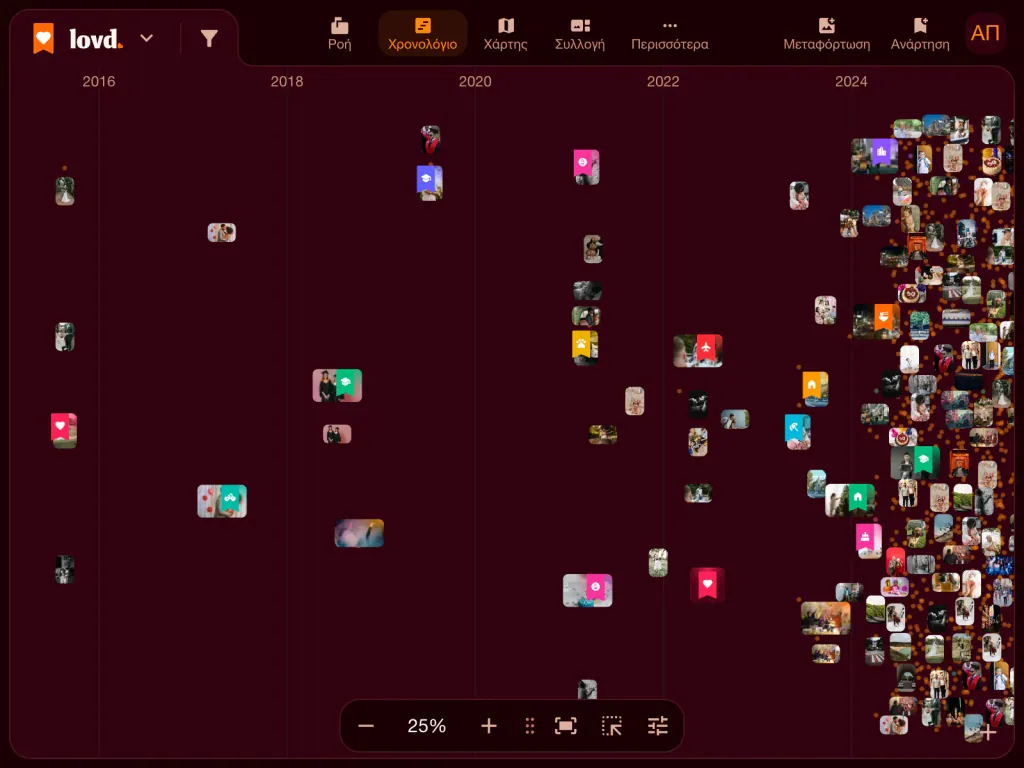Select the 2016 year marker
This screenshot has height=768, width=1024.
pyautogui.click(x=99, y=82)
